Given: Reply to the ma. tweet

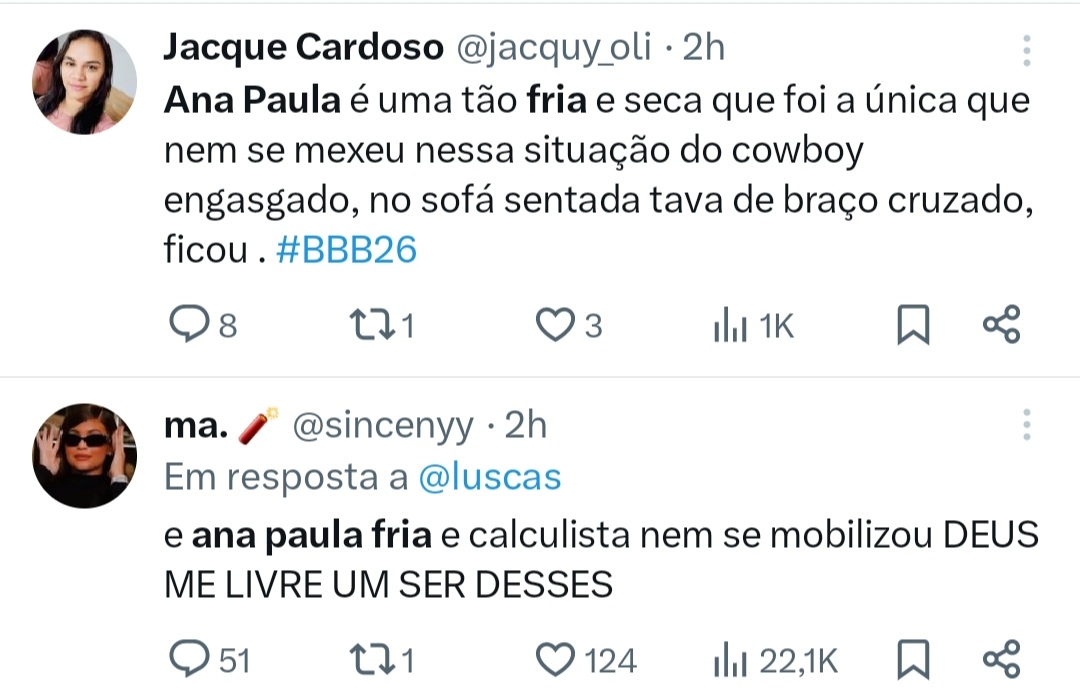Looking at the screenshot, I should [188, 660].
